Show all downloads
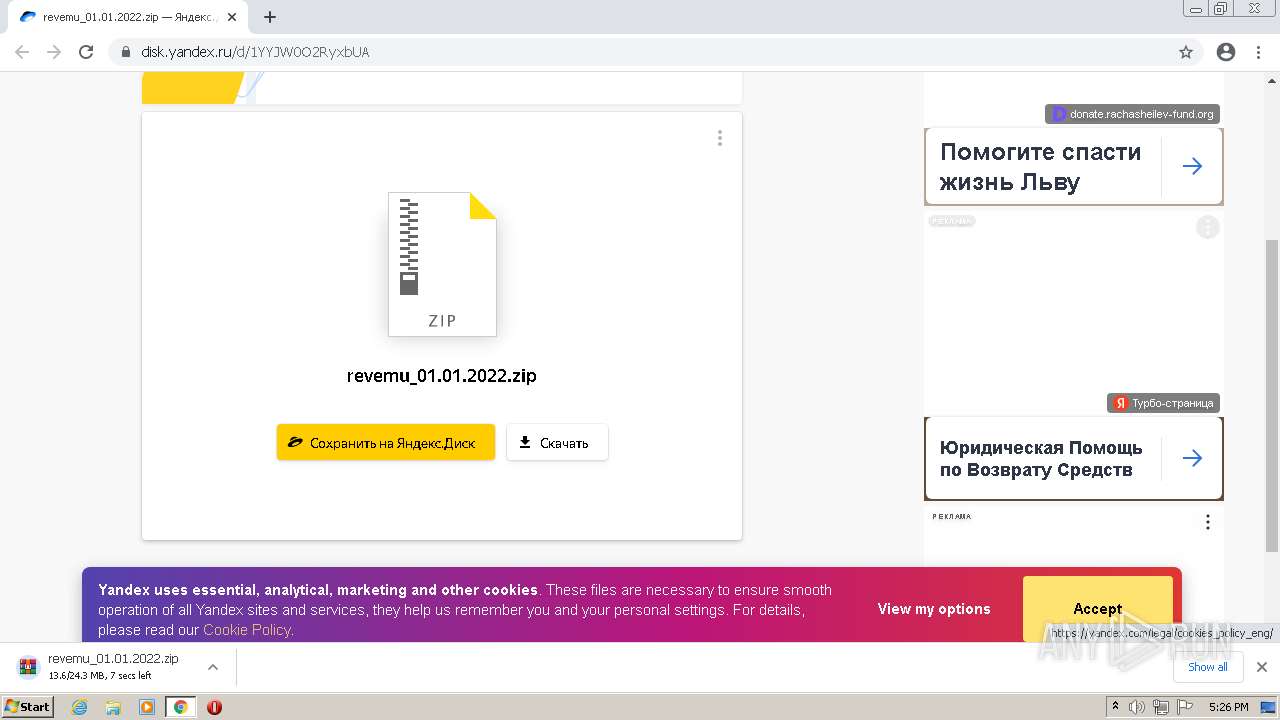1280x720 pixels. coord(1207,667)
